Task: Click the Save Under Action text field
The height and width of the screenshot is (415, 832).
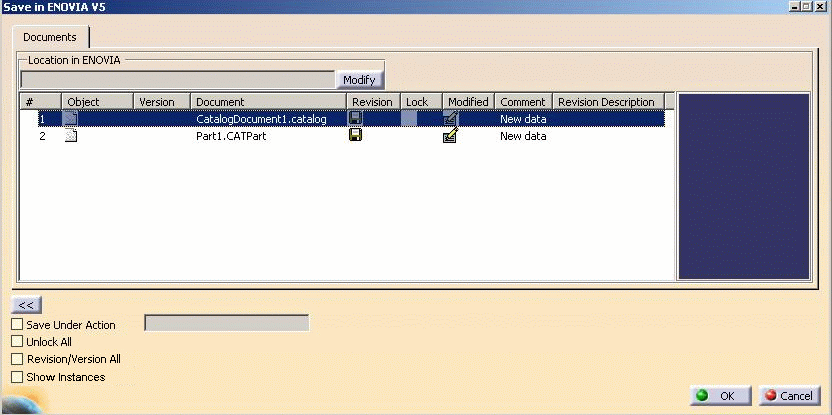Action: pos(227,323)
